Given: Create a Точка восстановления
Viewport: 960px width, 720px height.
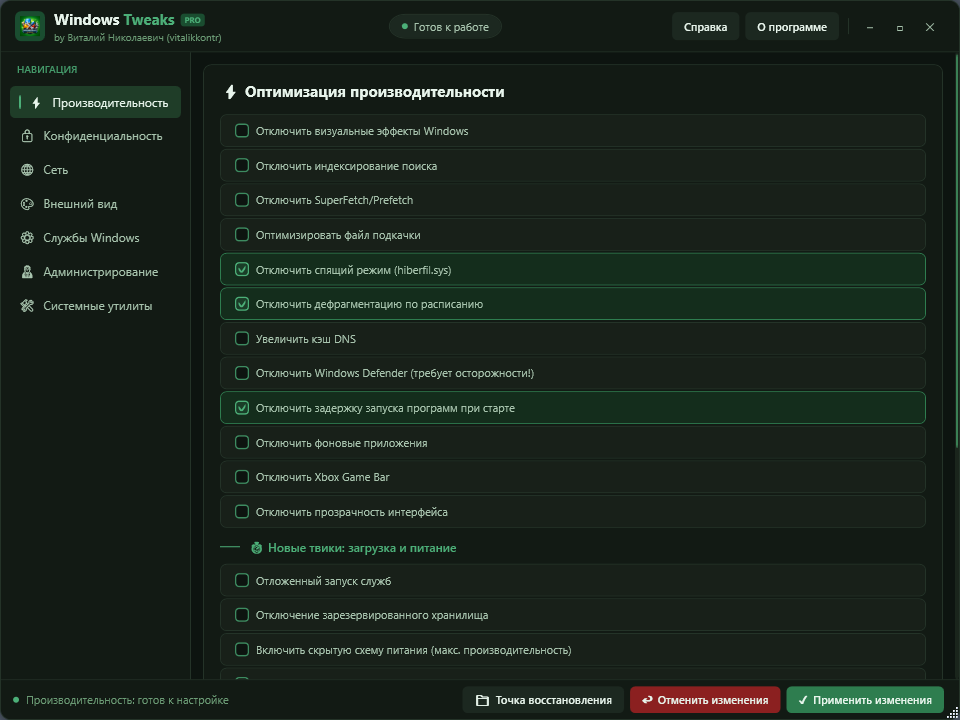Looking at the screenshot, I should [x=543, y=700].
